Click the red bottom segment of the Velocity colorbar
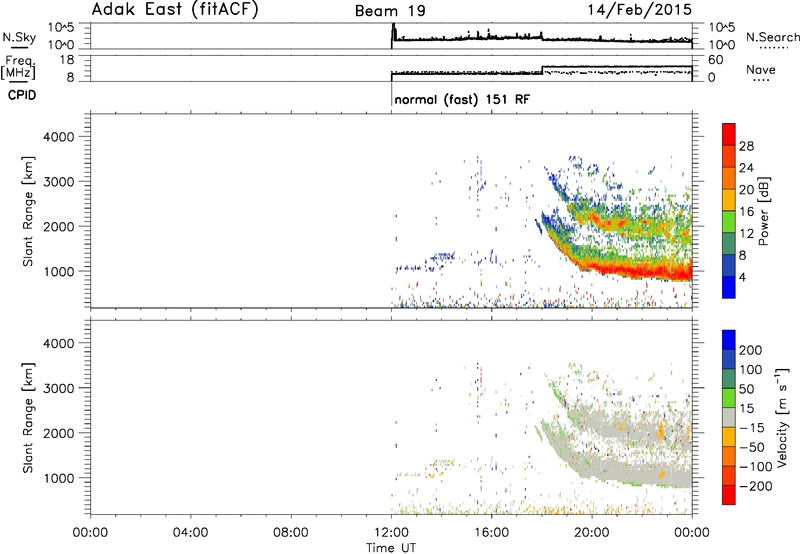 (729, 495)
